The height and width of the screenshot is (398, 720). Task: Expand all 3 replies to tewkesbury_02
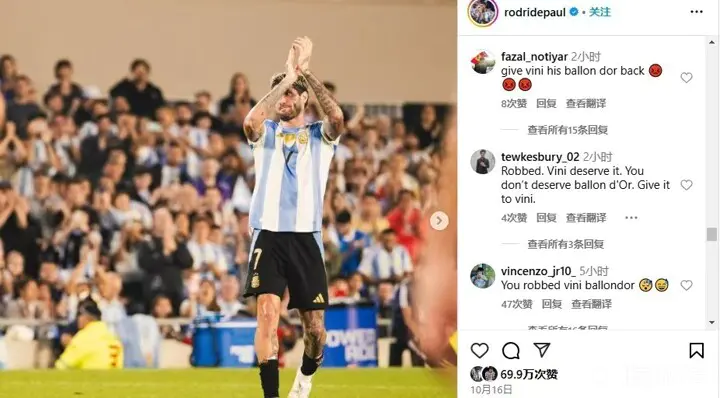point(565,244)
